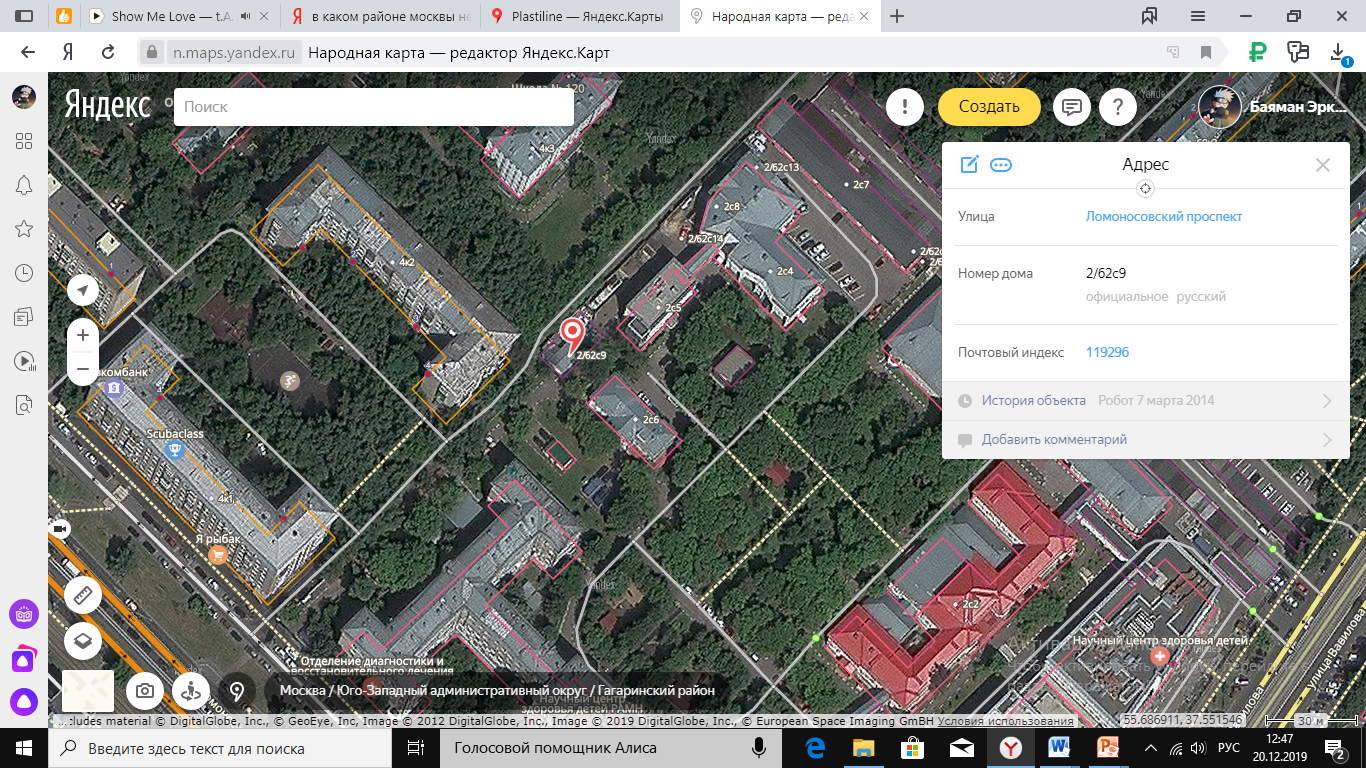Viewport: 1366px width, 768px height.
Task: Expand the История объекта row
Action: (1145, 401)
